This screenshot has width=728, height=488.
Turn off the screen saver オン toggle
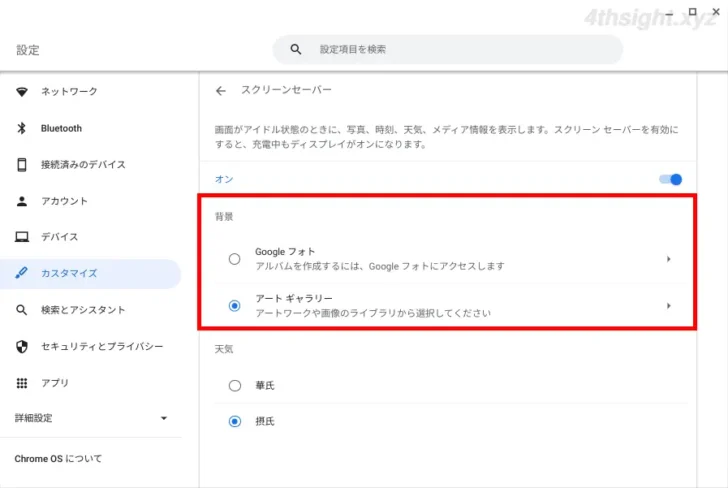670,179
